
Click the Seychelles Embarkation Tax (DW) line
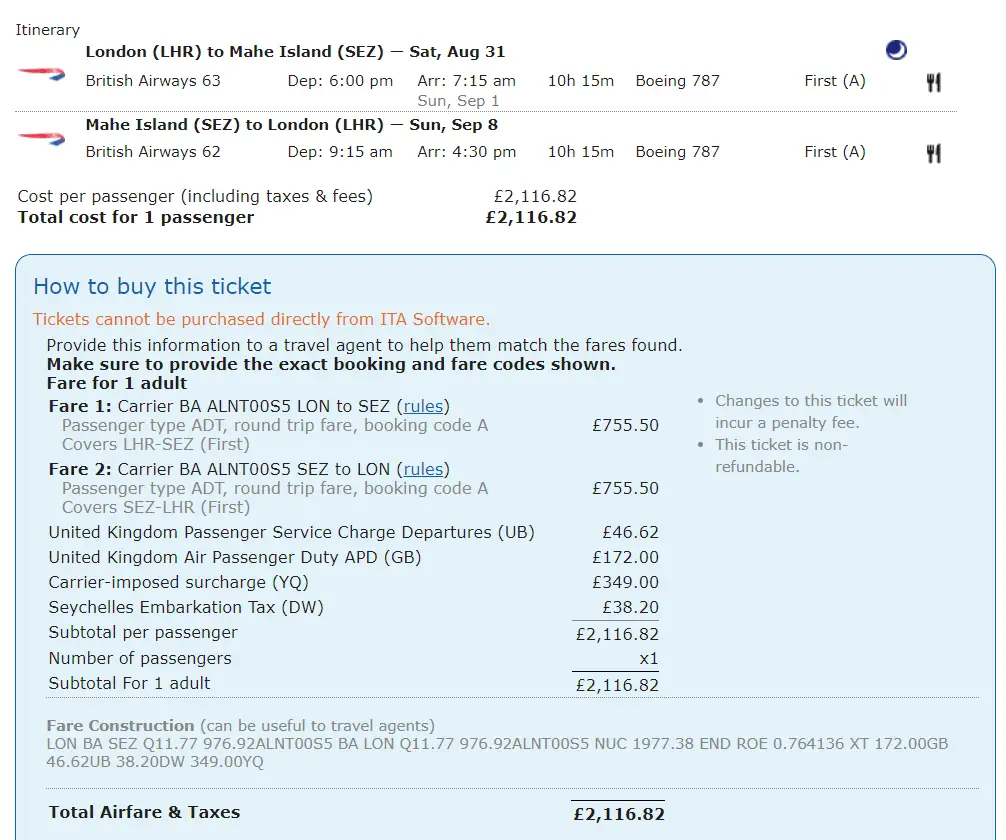[x=186, y=607]
